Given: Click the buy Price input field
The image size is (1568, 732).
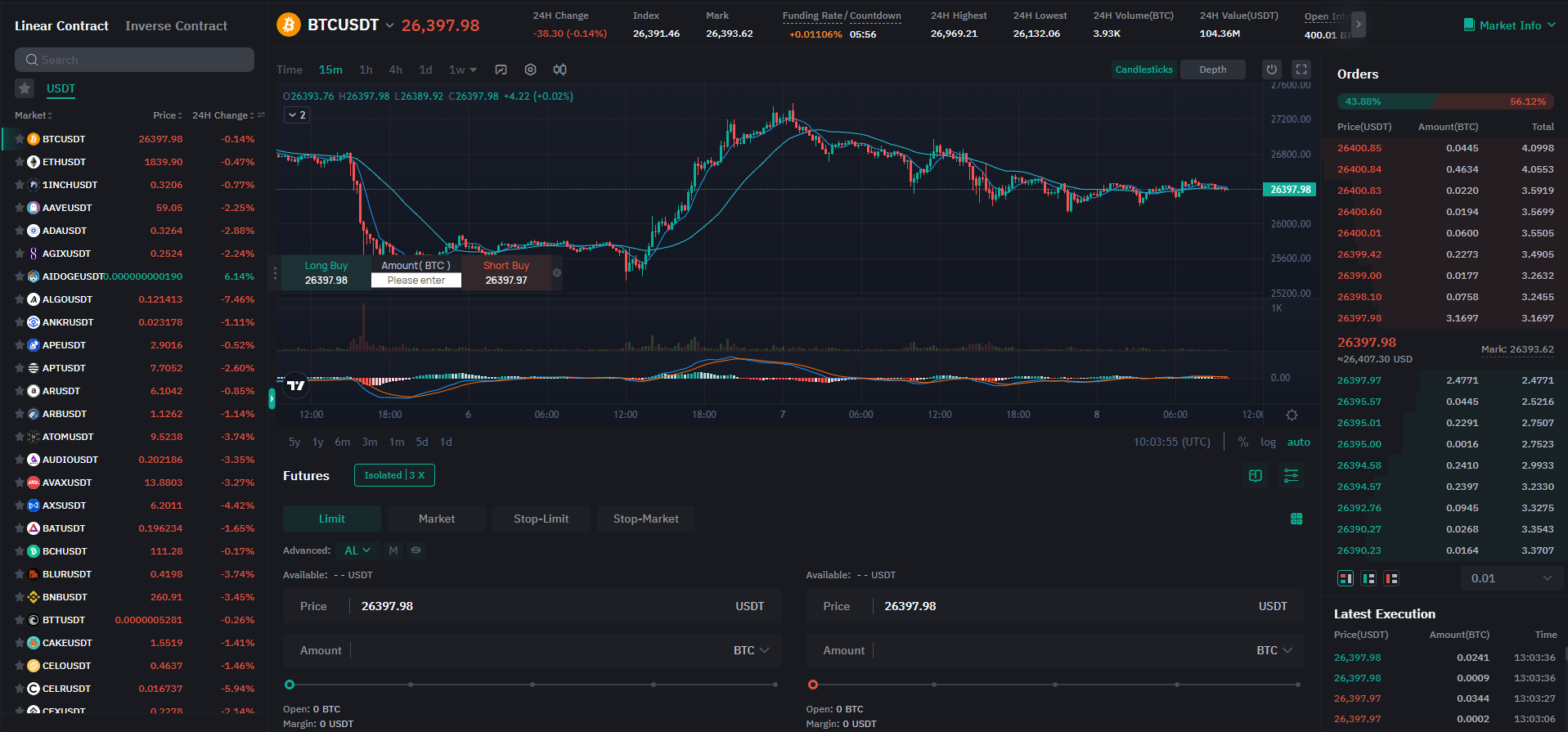Looking at the screenshot, I should click(x=532, y=606).
